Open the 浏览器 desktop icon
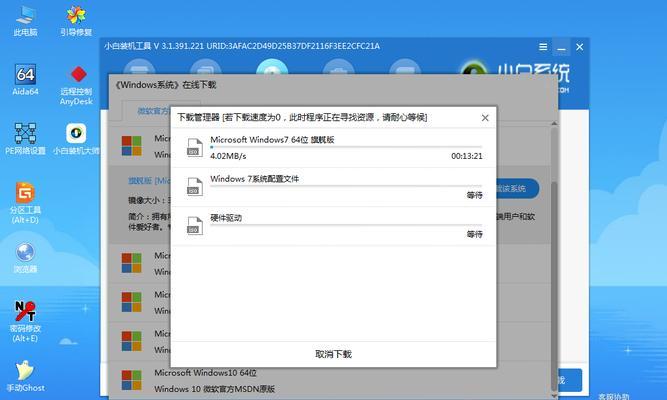Image resolution: width=667 pixels, height=400 pixels. pyautogui.click(x=25, y=257)
